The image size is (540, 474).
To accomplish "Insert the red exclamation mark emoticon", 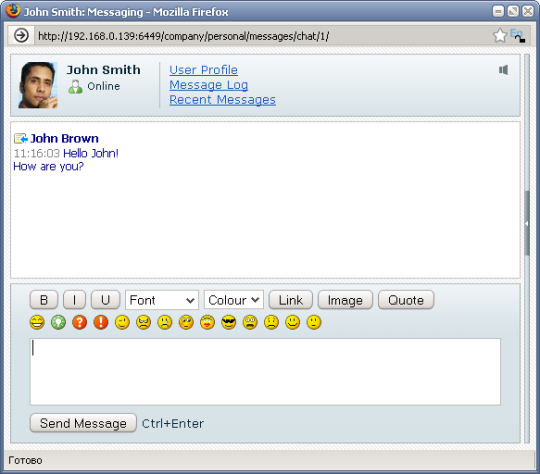I will point(101,322).
